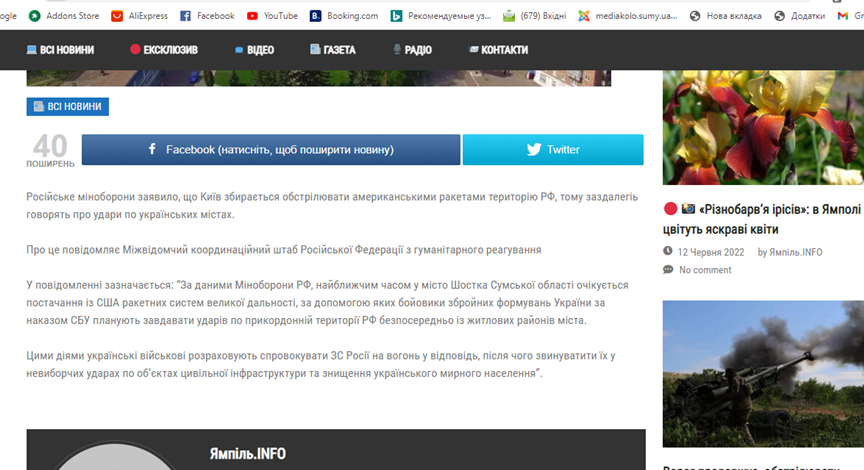Viewport: 864px width, 470px height.
Task: Open the mediakolo.sumy.ua bookmark
Action: [x=628, y=16]
